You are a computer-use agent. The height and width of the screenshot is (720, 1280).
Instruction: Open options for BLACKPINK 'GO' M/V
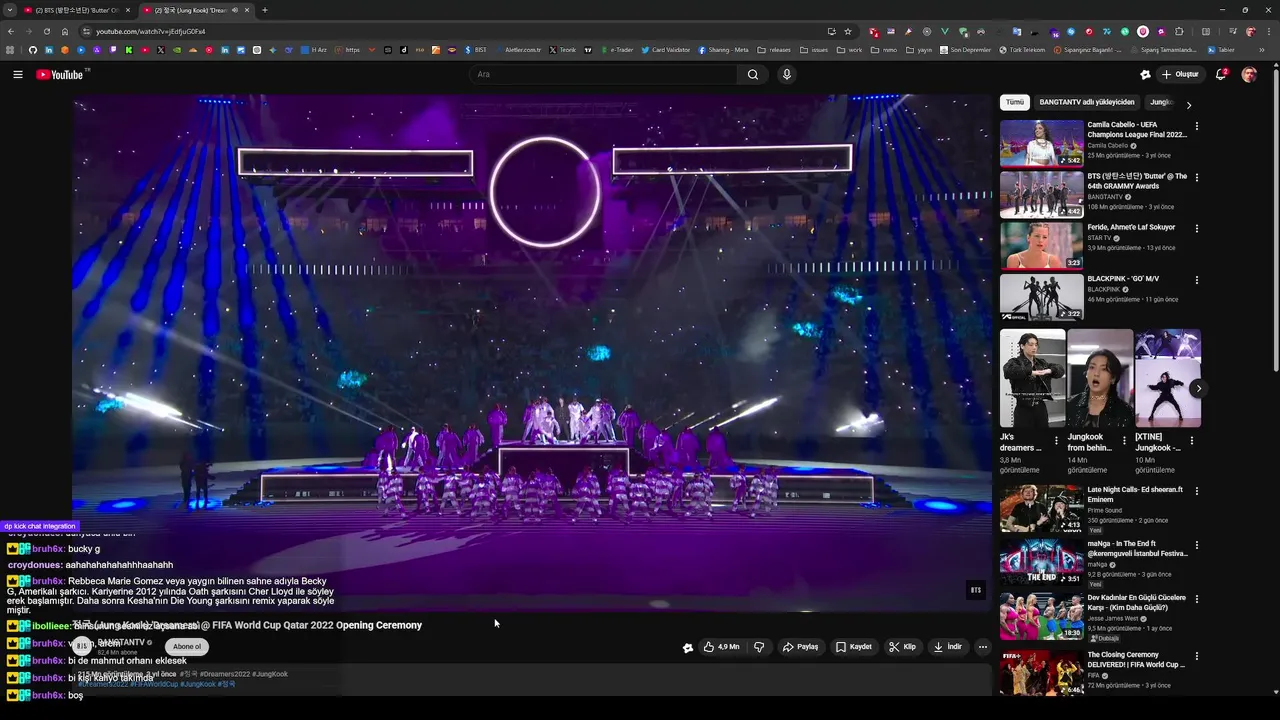1196,279
